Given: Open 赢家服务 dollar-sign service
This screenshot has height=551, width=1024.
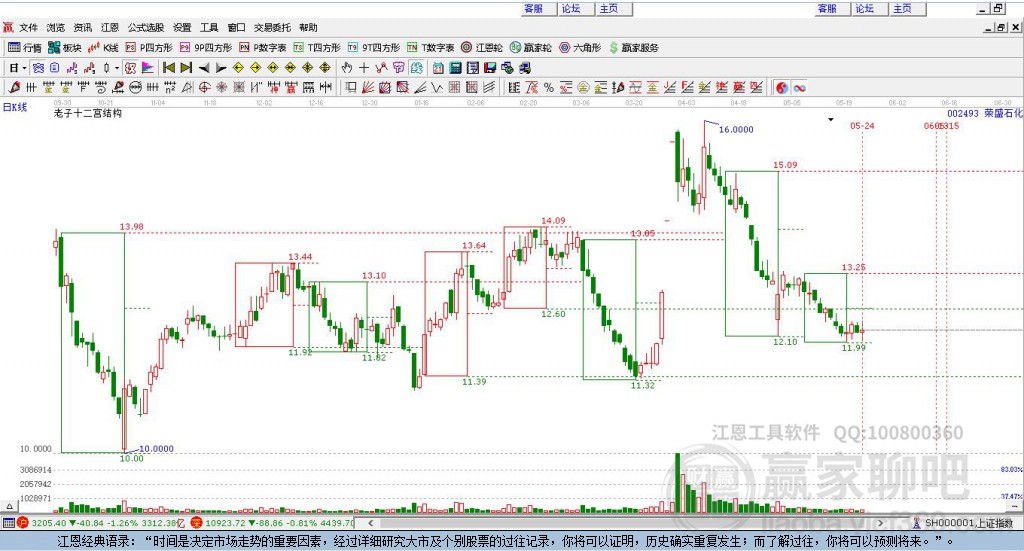Looking at the screenshot, I should coord(633,48).
